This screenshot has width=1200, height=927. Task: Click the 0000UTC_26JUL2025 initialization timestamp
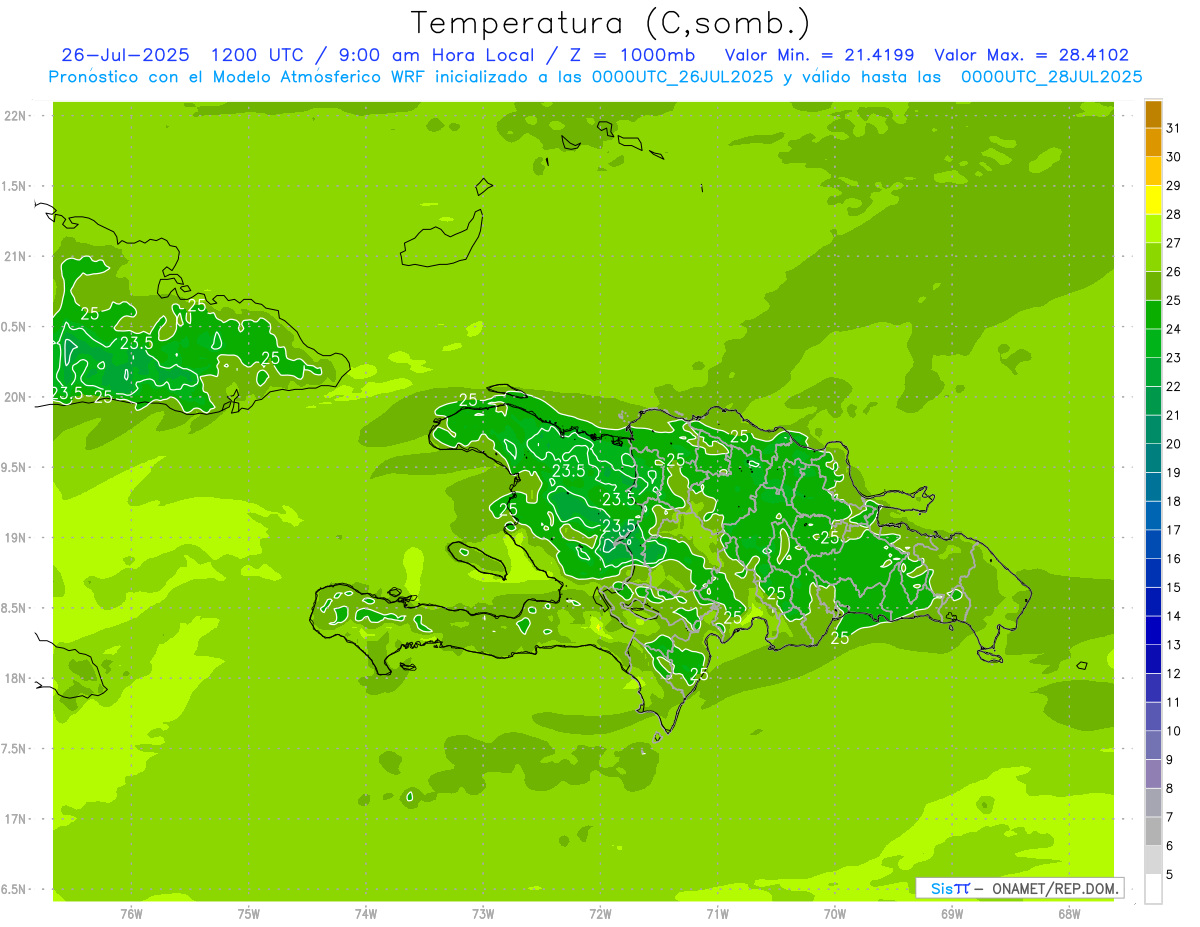pyautogui.click(x=683, y=76)
